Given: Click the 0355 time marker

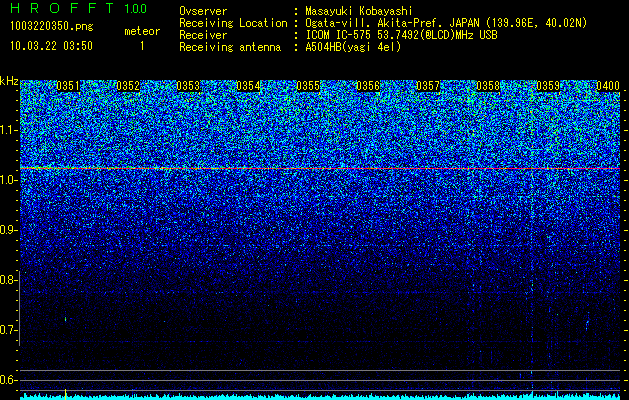Looking at the screenshot, I should (308, 86).
